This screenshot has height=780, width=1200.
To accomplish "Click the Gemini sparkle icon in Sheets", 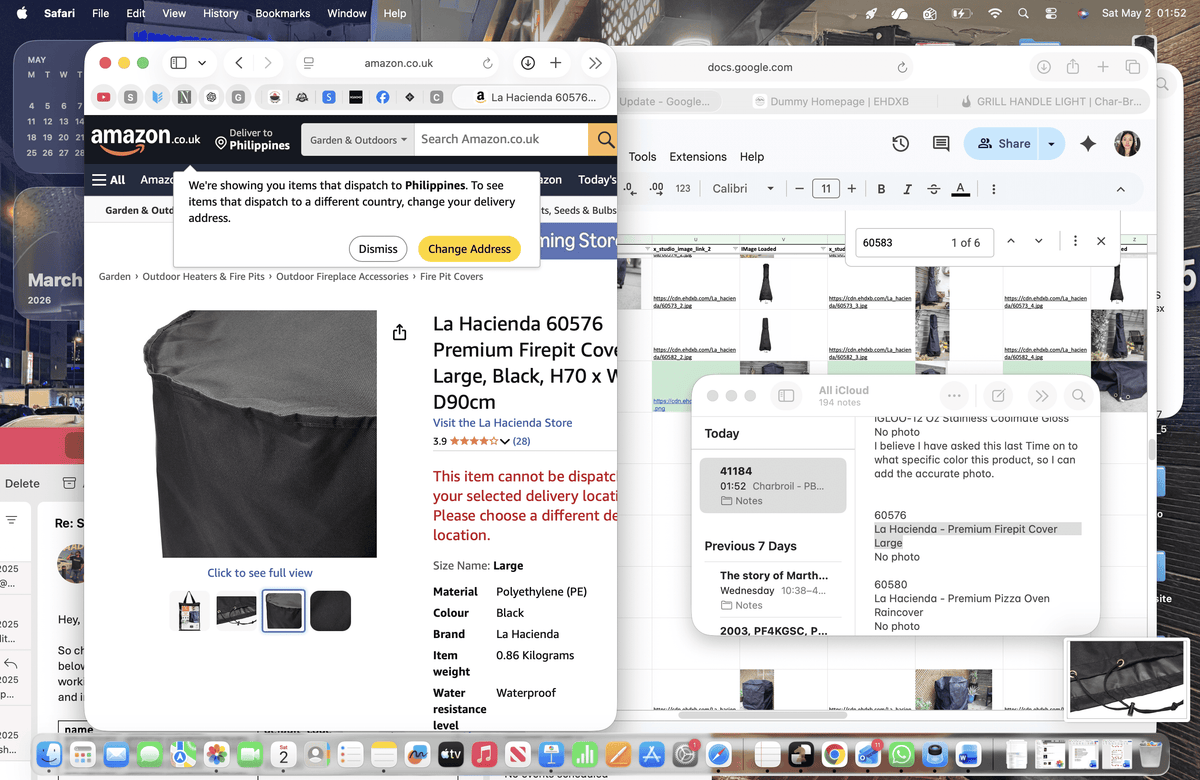I will pyautogui.click(x=1088, y=143).
